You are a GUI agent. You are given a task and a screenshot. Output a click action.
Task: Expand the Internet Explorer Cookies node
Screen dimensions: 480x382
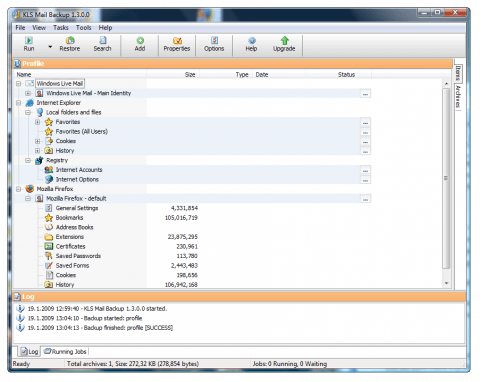tap(38, 141)
